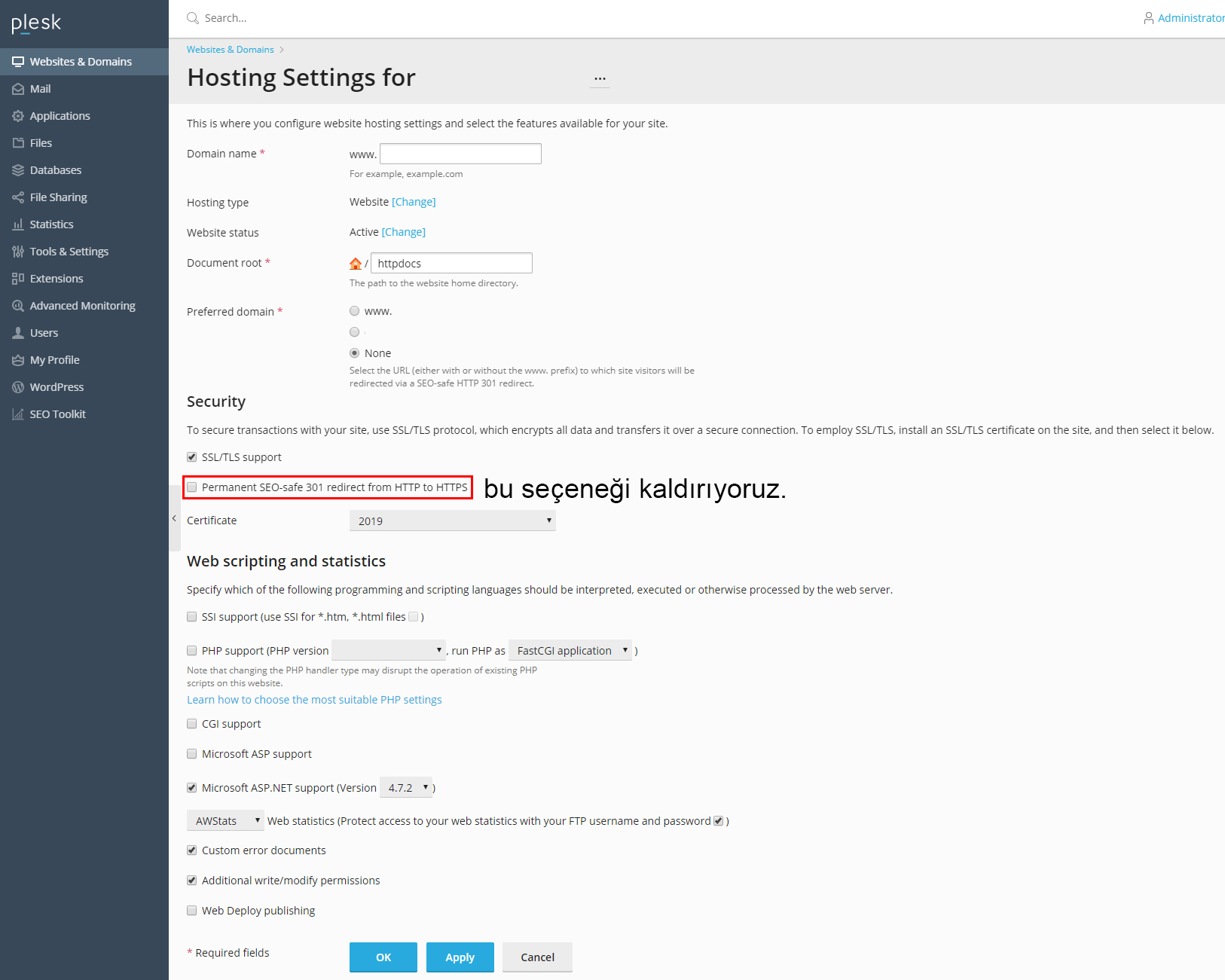
Task: Click the SEO Toolkit chart icon
Action: (x=18, y=414)
